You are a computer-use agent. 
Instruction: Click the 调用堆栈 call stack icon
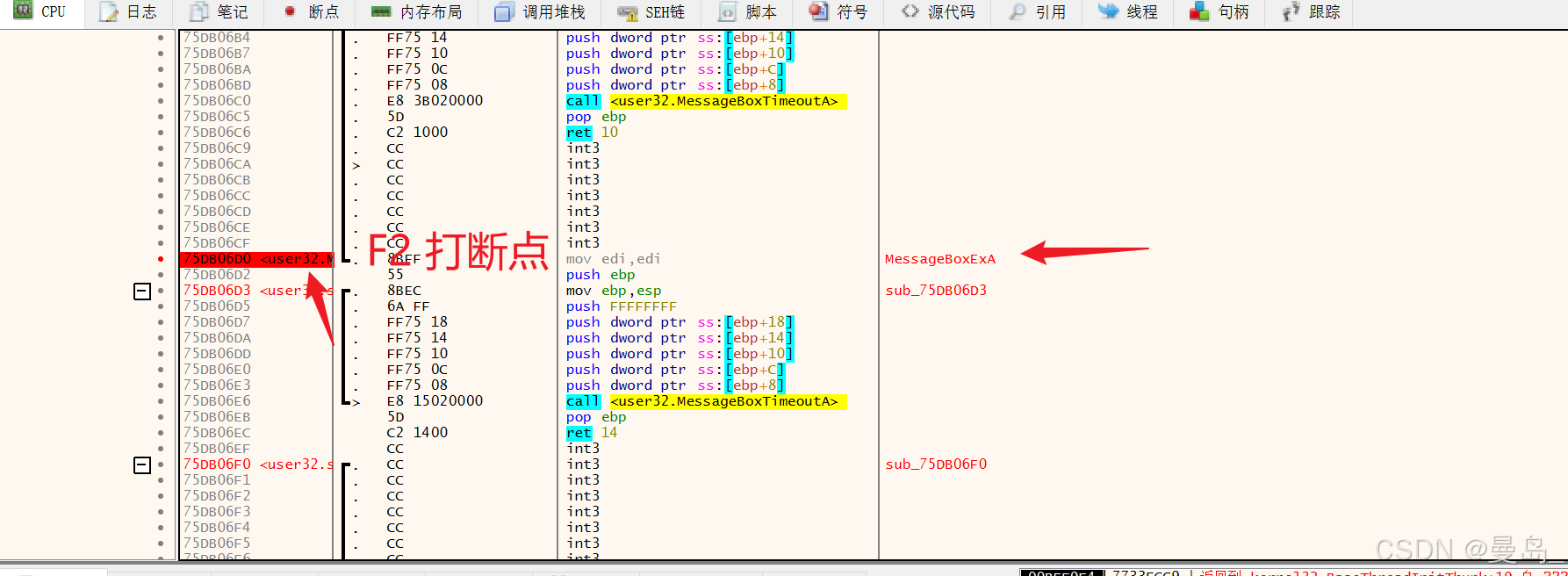click(x=504, y=11)
